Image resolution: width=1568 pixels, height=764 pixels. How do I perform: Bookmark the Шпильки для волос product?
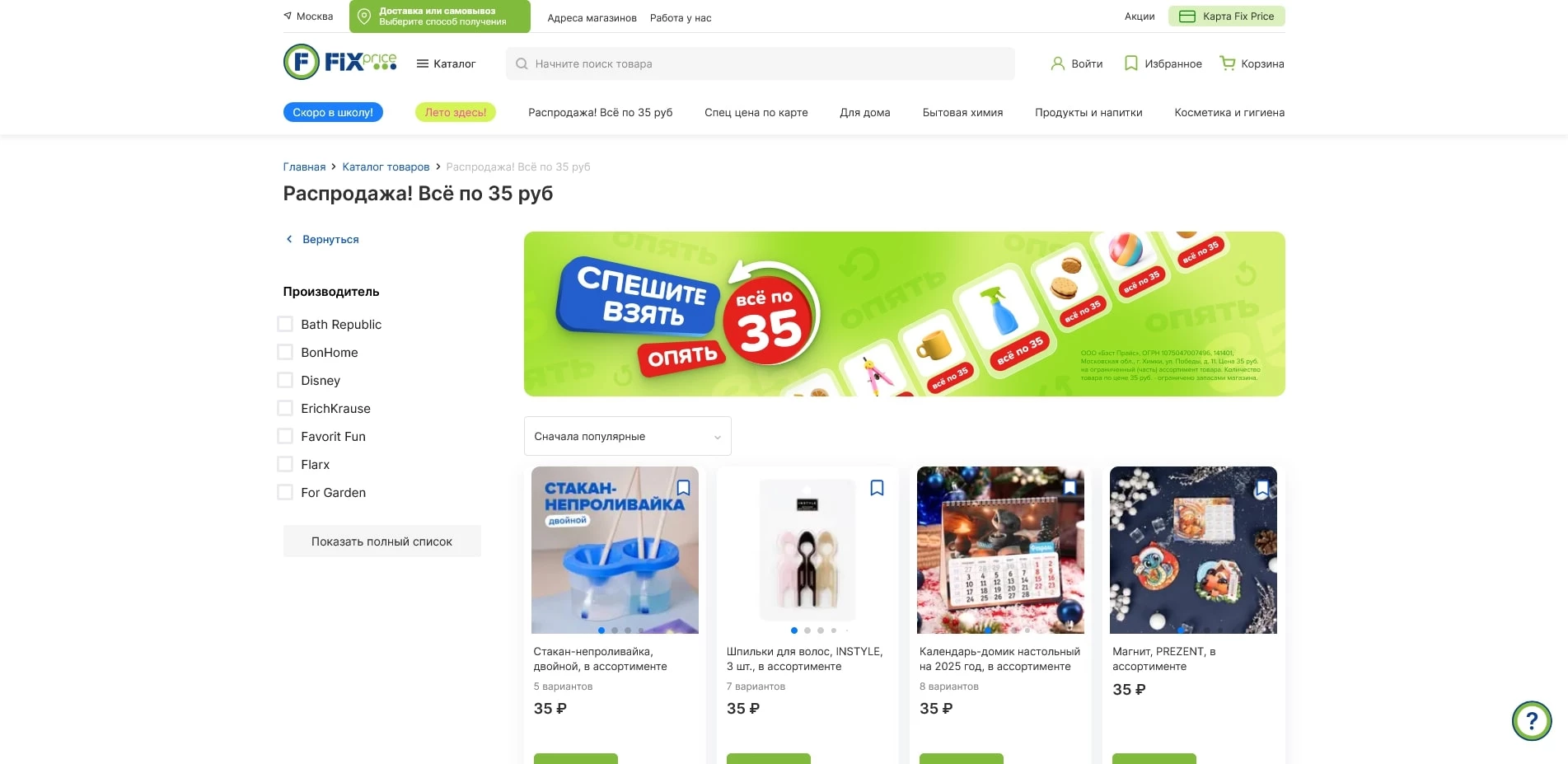click(x=877, y=488)
